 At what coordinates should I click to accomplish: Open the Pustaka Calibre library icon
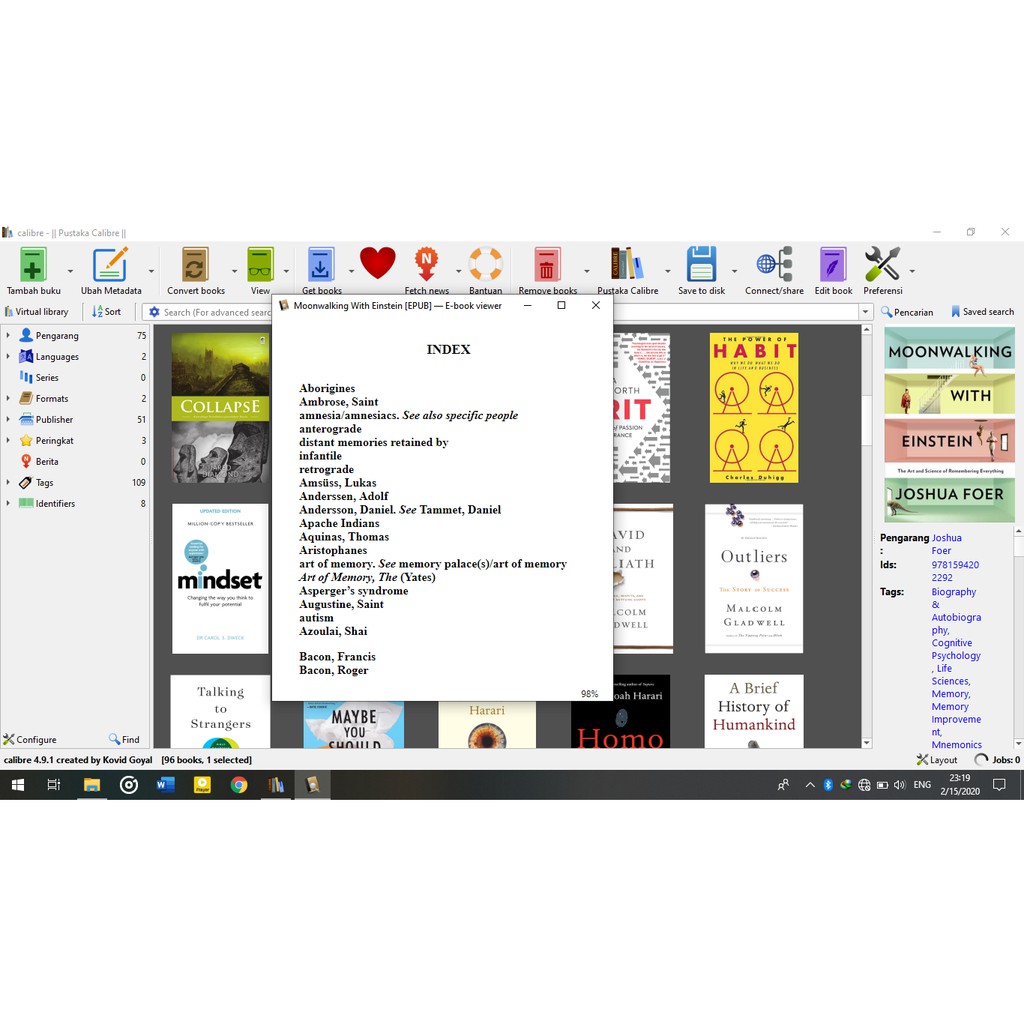[627, 264]
